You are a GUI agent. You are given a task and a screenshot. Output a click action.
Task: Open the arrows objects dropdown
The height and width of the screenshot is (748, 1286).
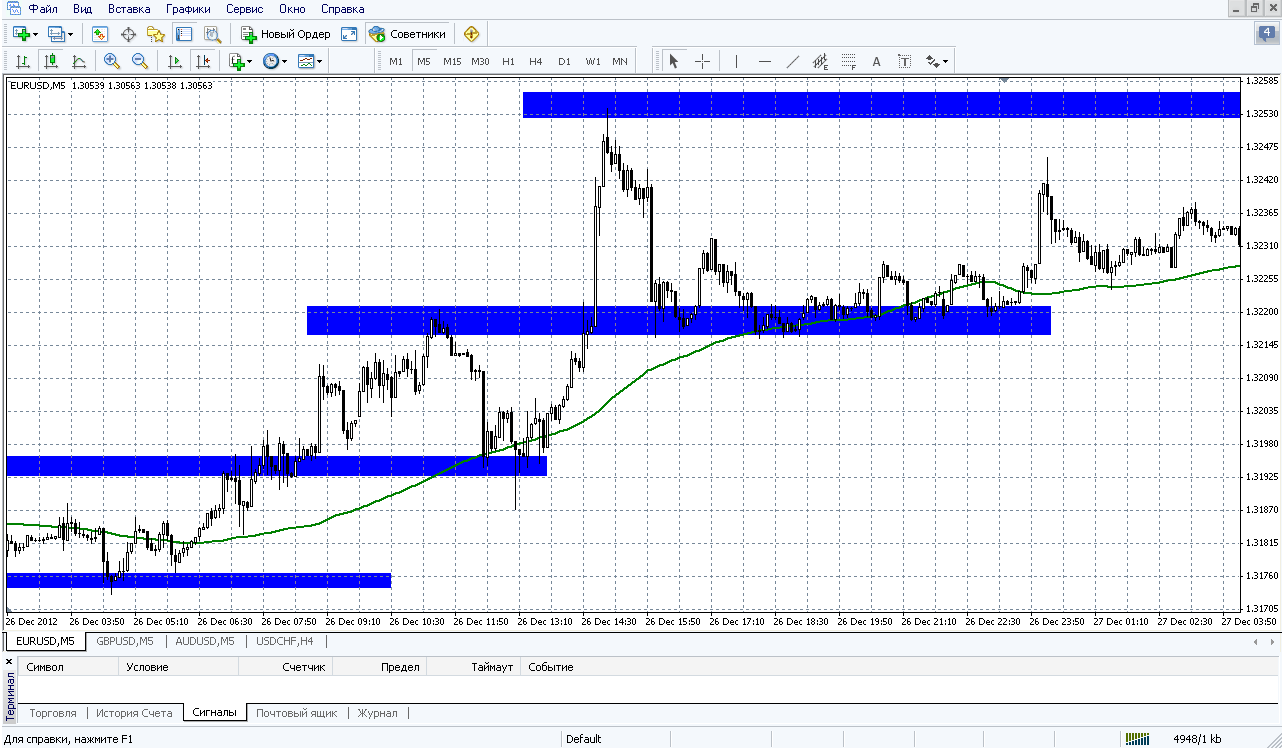[937, 61]
